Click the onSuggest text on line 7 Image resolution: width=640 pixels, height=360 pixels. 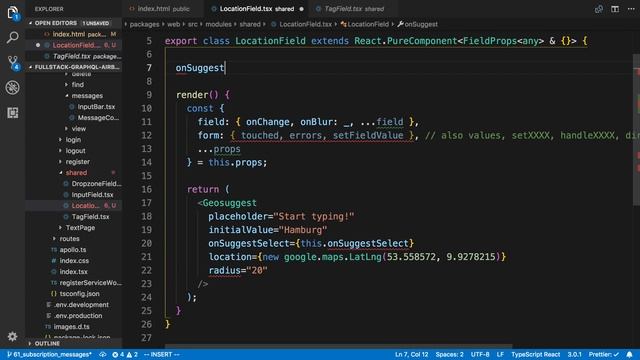coord(200,68)
